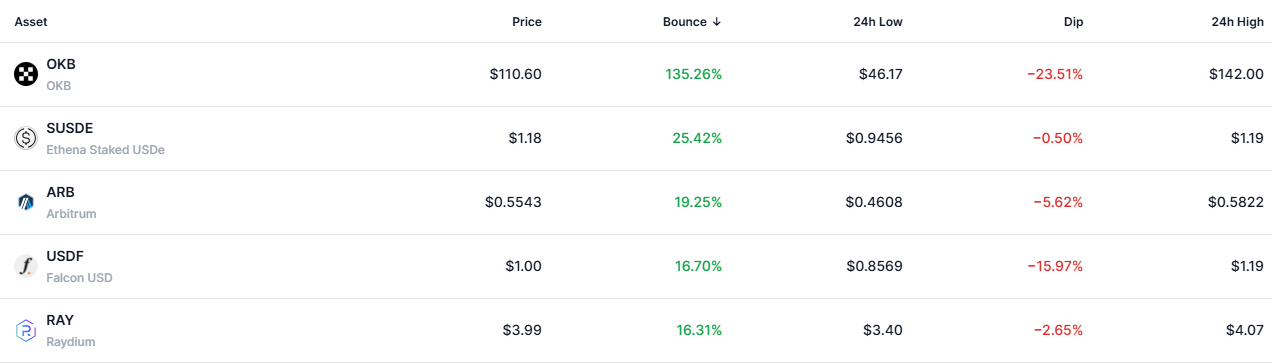Open the OKB asset name link
This screenshot has height=364, width=1278.
(x=61, y=64)
